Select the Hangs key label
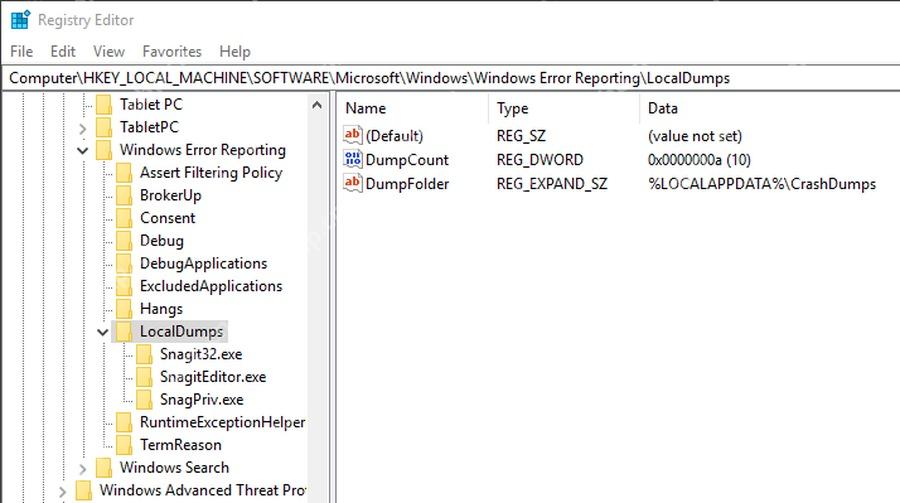The height and width of the screenshot is (503, 900). (161, 309)
